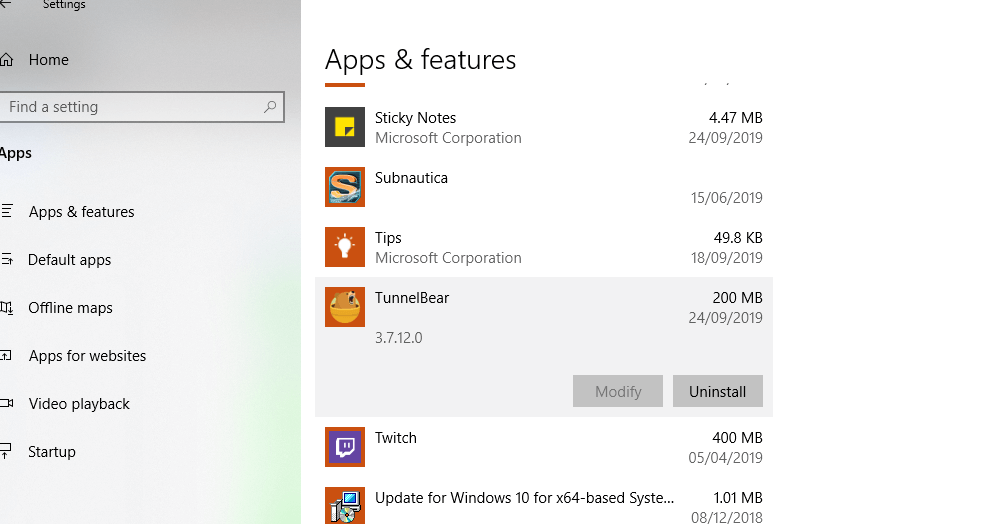984x524 pixels.
Task: Click Tips size 49.8 KB
Action: pyautogui.click(x=738, y=238)
